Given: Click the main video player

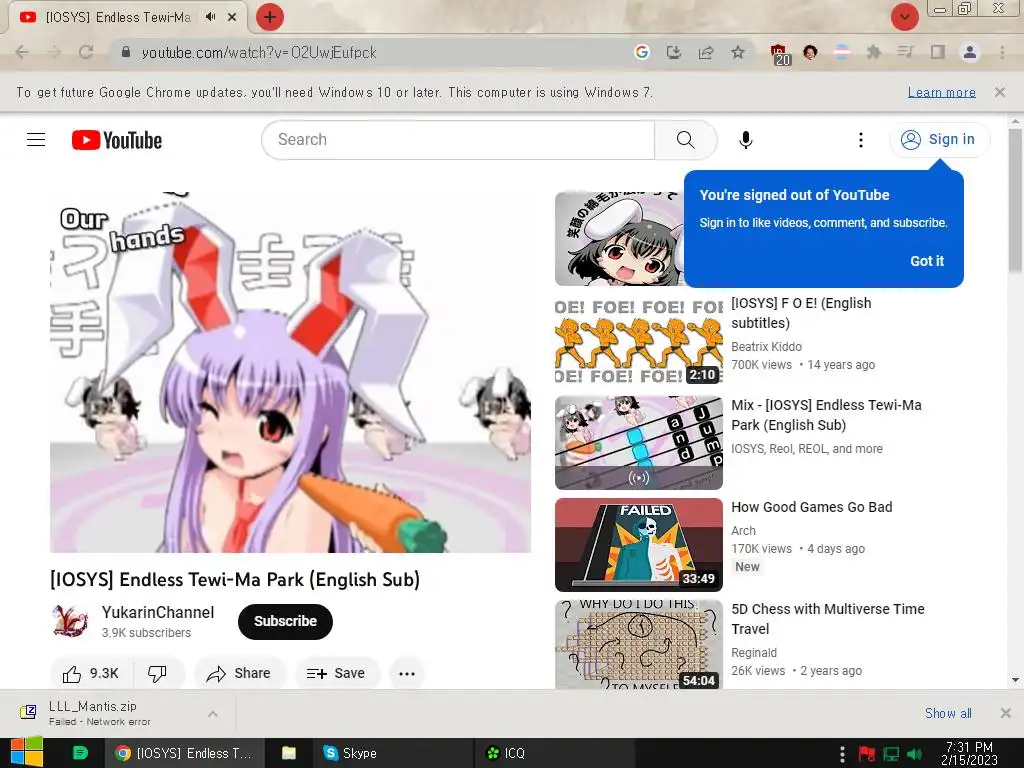Looking at the screenshot, I should pos(291,372).
